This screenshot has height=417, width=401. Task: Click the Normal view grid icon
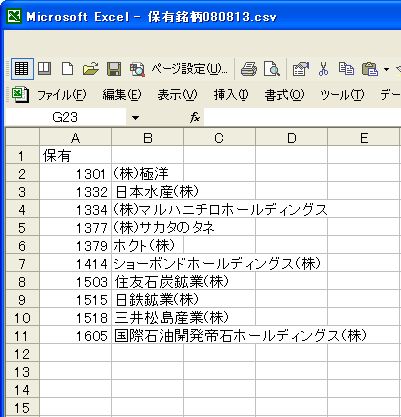click(22, 69)
